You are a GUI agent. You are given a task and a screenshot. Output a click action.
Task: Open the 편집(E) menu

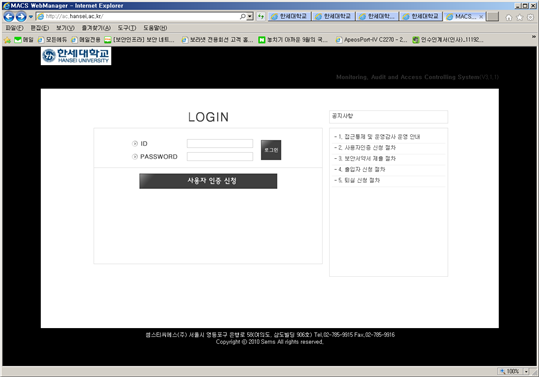coord(40,28)
